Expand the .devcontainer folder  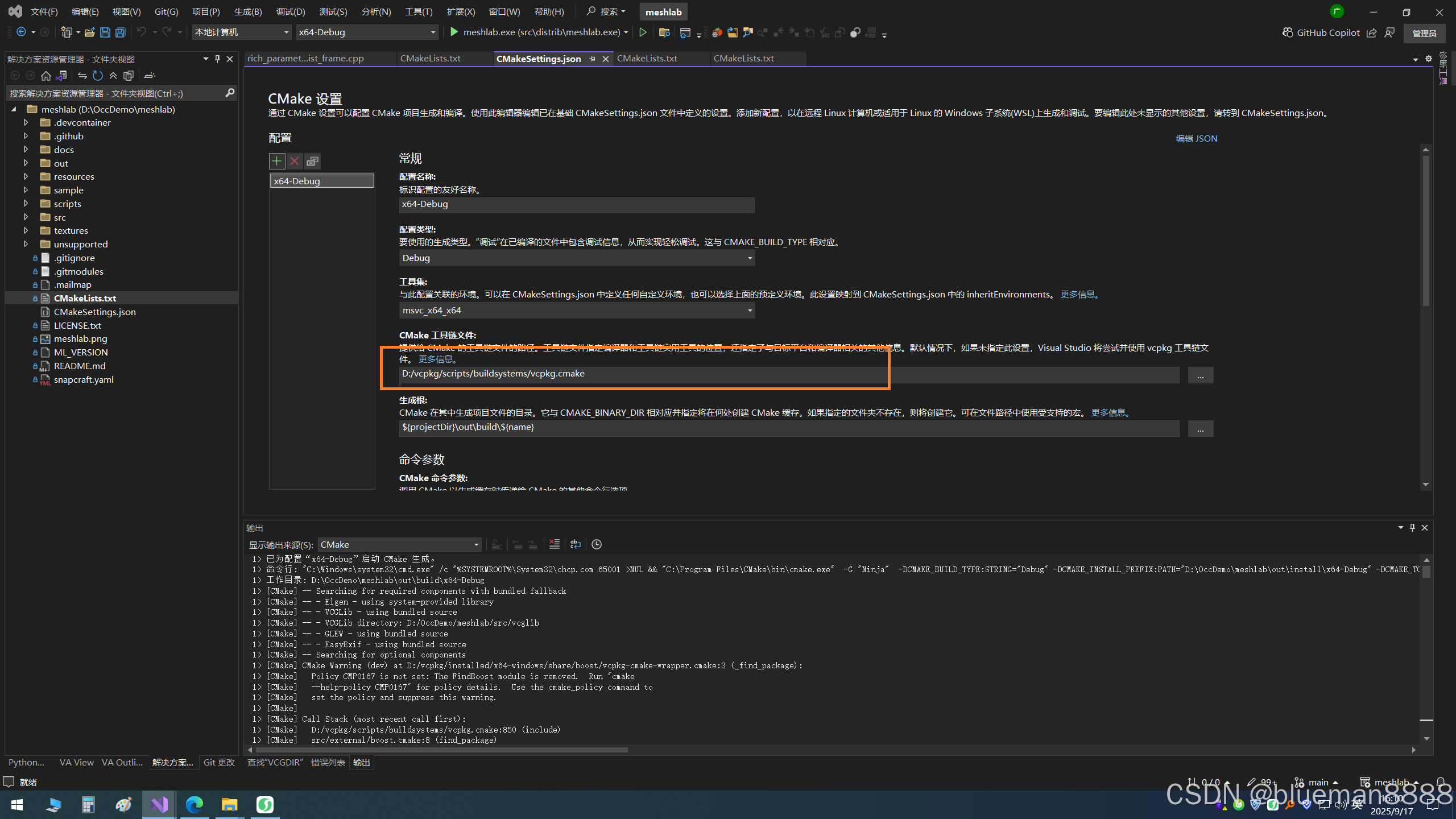click(26, 122)
